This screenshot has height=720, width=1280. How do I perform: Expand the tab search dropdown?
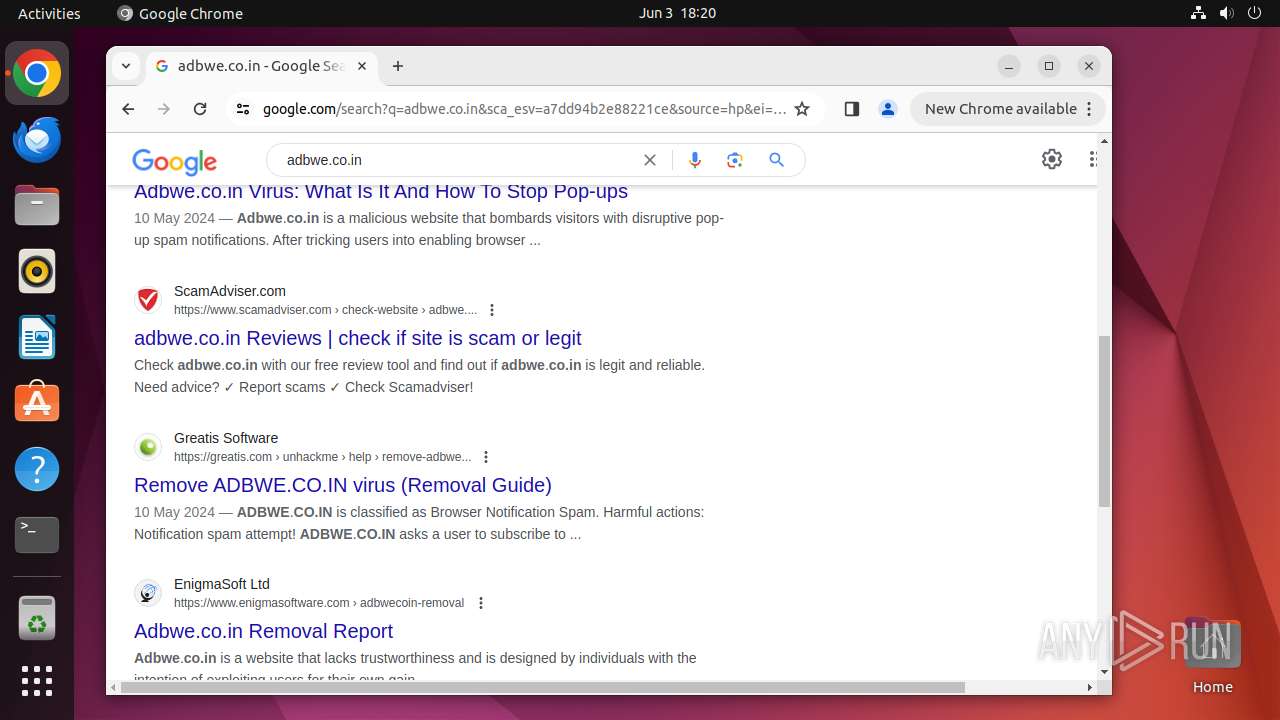coord(126,66)
